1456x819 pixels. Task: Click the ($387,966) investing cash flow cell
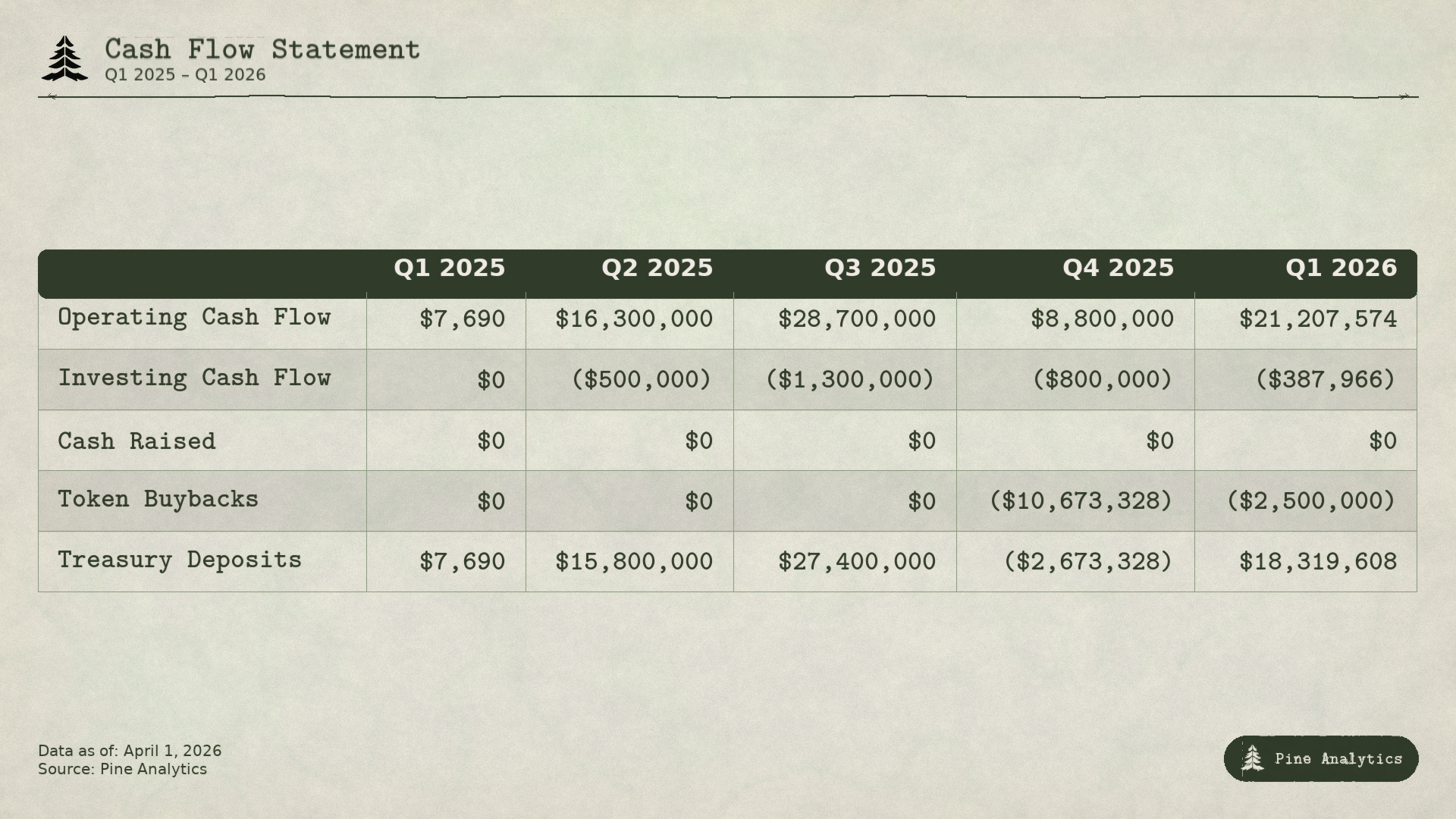(1325, 379)
